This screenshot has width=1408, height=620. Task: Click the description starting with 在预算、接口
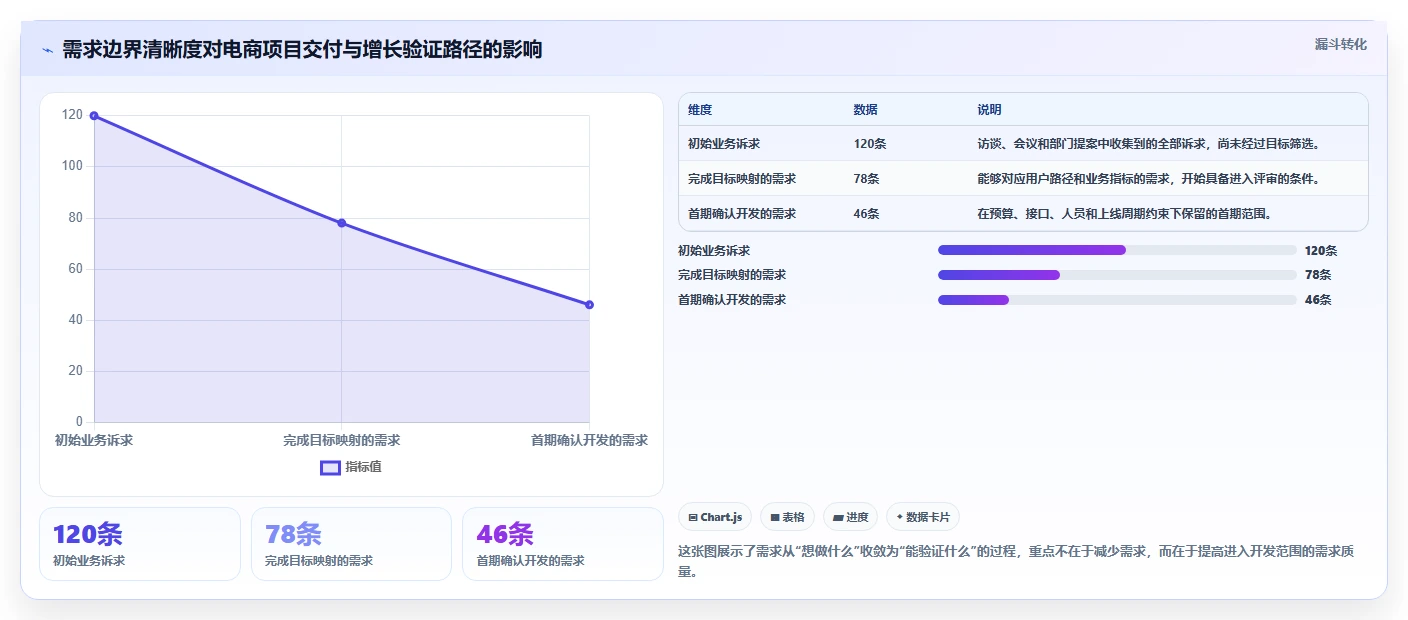click(1124, 214)
